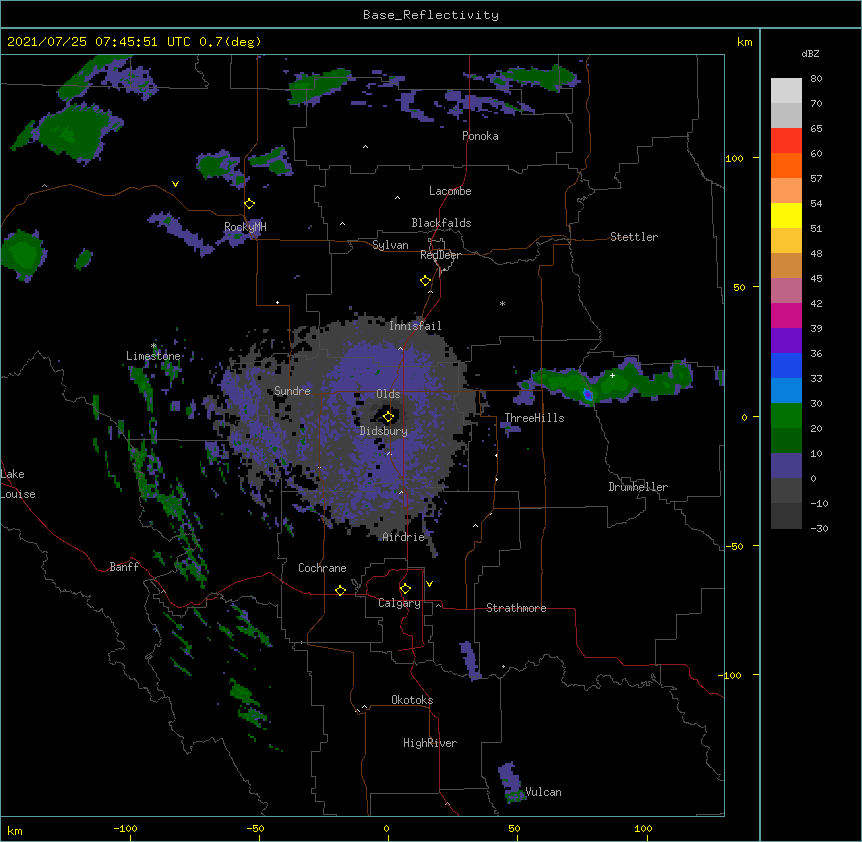This screenshot has height=842, width=862.
Task: Select the dark orange swatch below the red one
Action: (786, 165)
